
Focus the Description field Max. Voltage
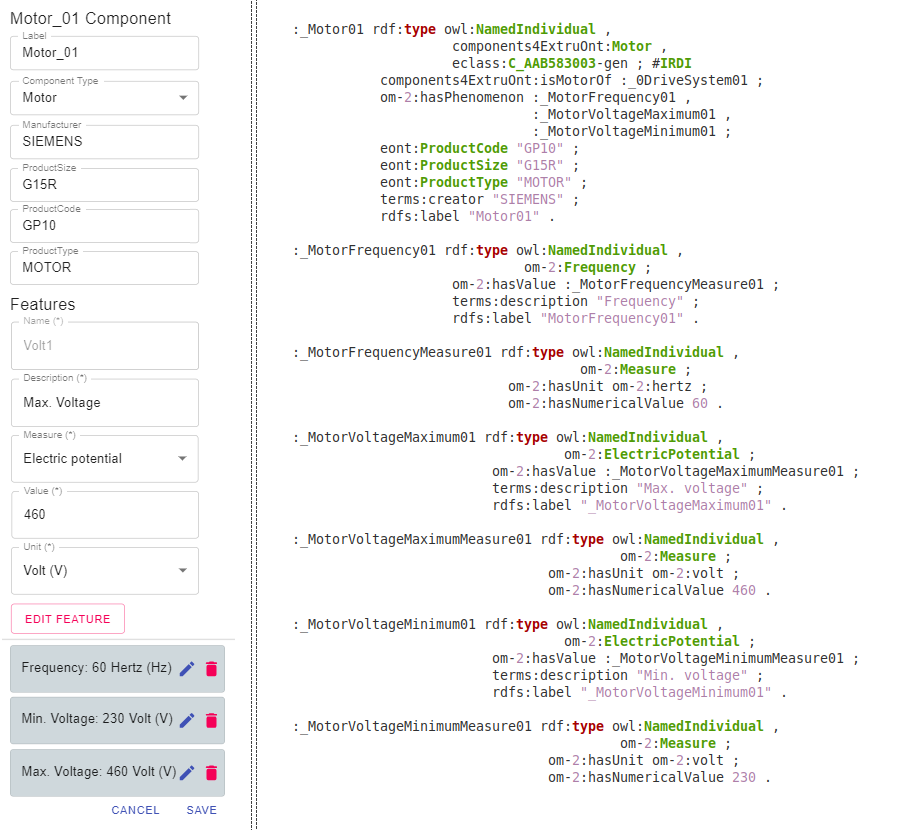[104, 402]
